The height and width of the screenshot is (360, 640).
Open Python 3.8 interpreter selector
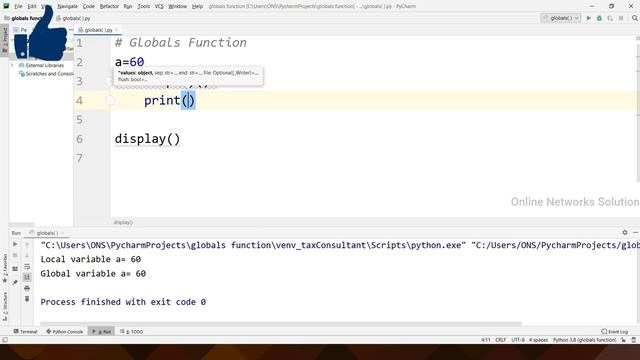point(584,340)
